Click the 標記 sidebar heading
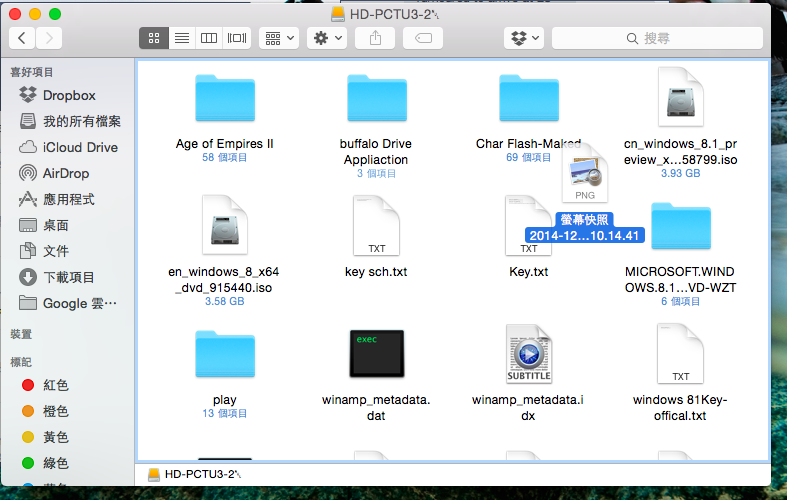 point(21,362)
